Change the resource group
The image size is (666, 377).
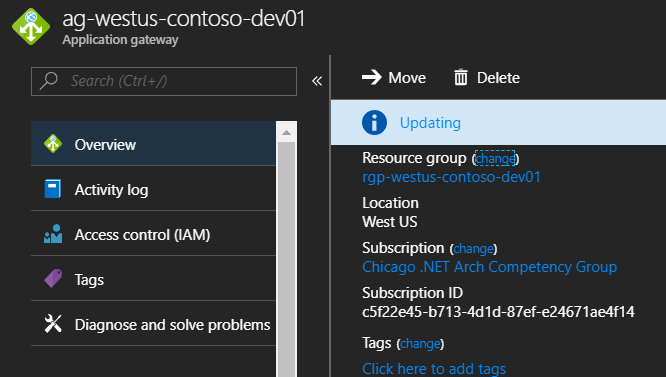(495, 158)
